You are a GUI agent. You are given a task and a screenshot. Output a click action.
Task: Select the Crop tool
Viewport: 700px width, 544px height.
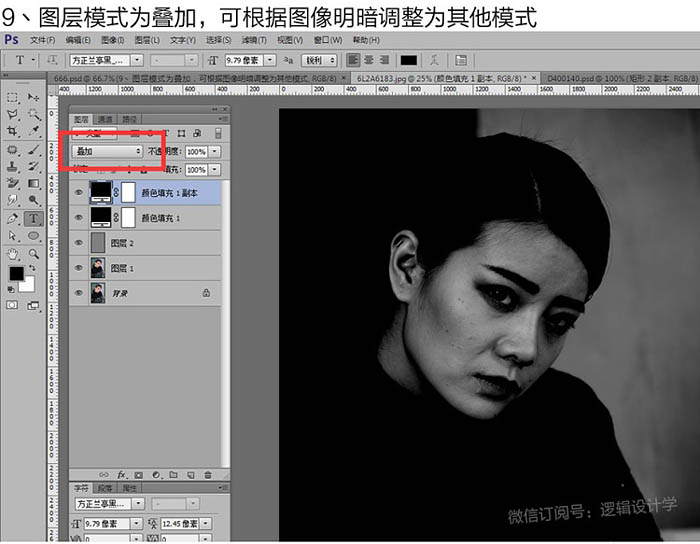coord(12,131)
